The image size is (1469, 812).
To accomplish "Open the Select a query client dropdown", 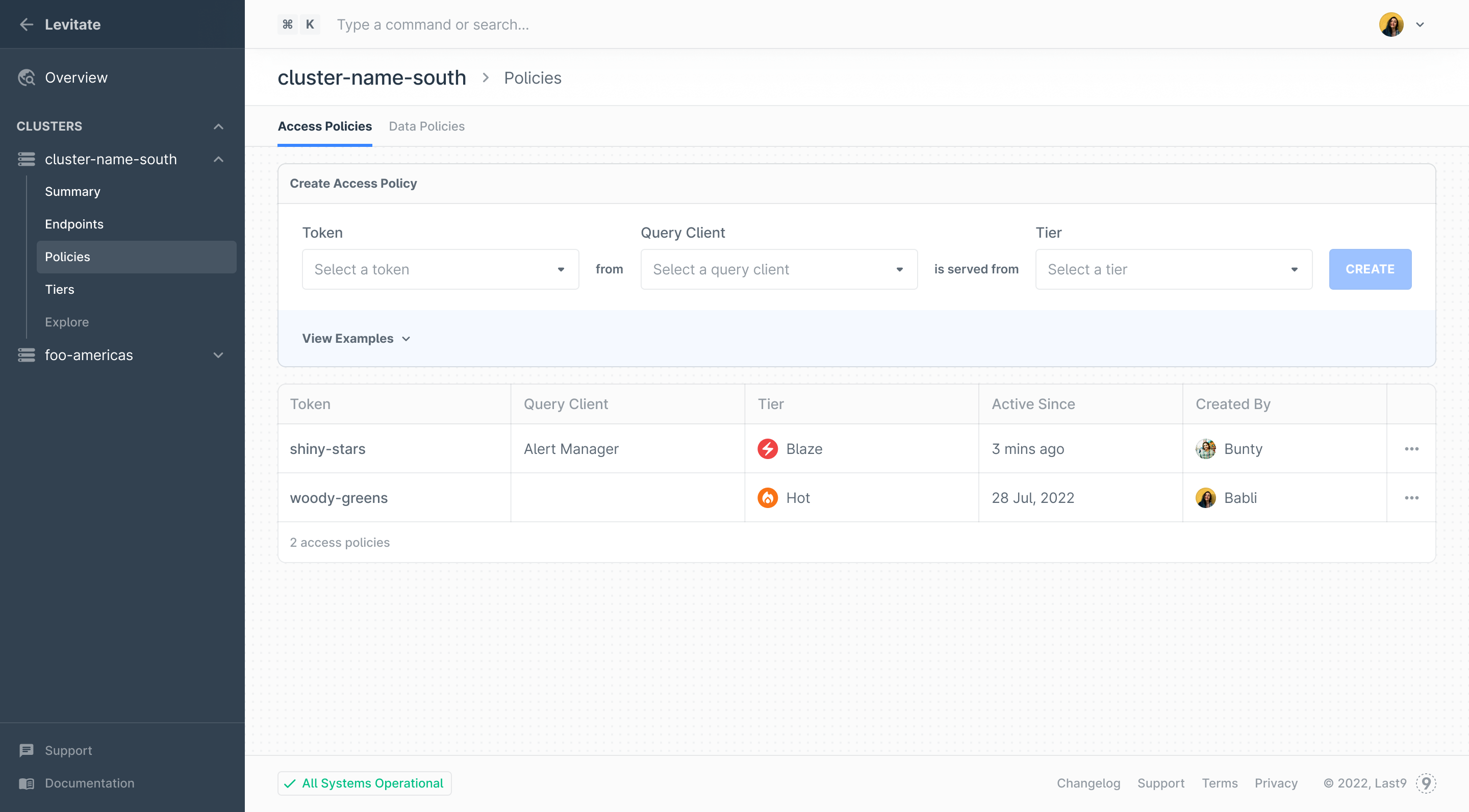I will click(x=778, y=269).
